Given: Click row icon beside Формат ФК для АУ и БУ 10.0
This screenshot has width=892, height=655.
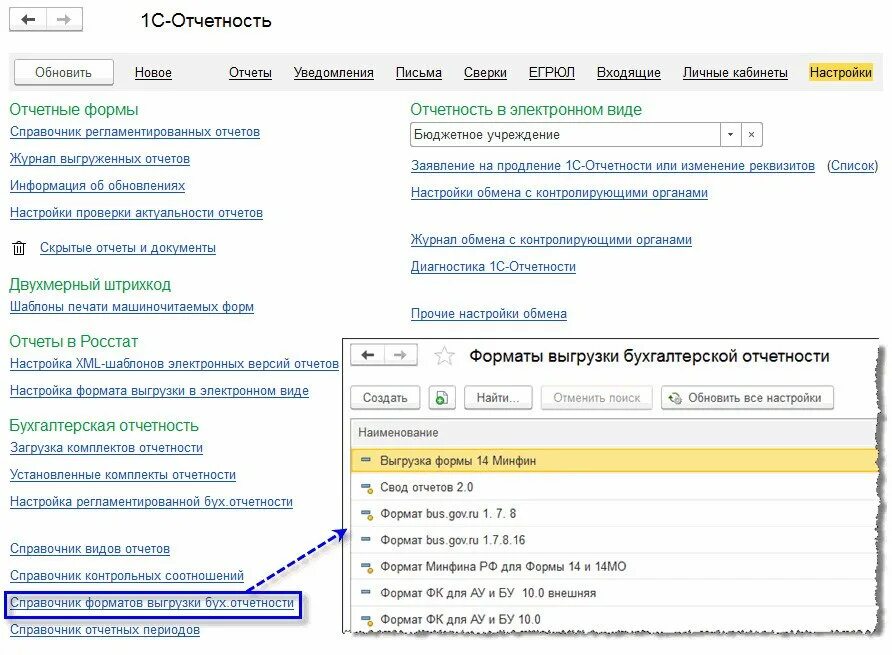Looking at the screenshot, I should [366, 620].
